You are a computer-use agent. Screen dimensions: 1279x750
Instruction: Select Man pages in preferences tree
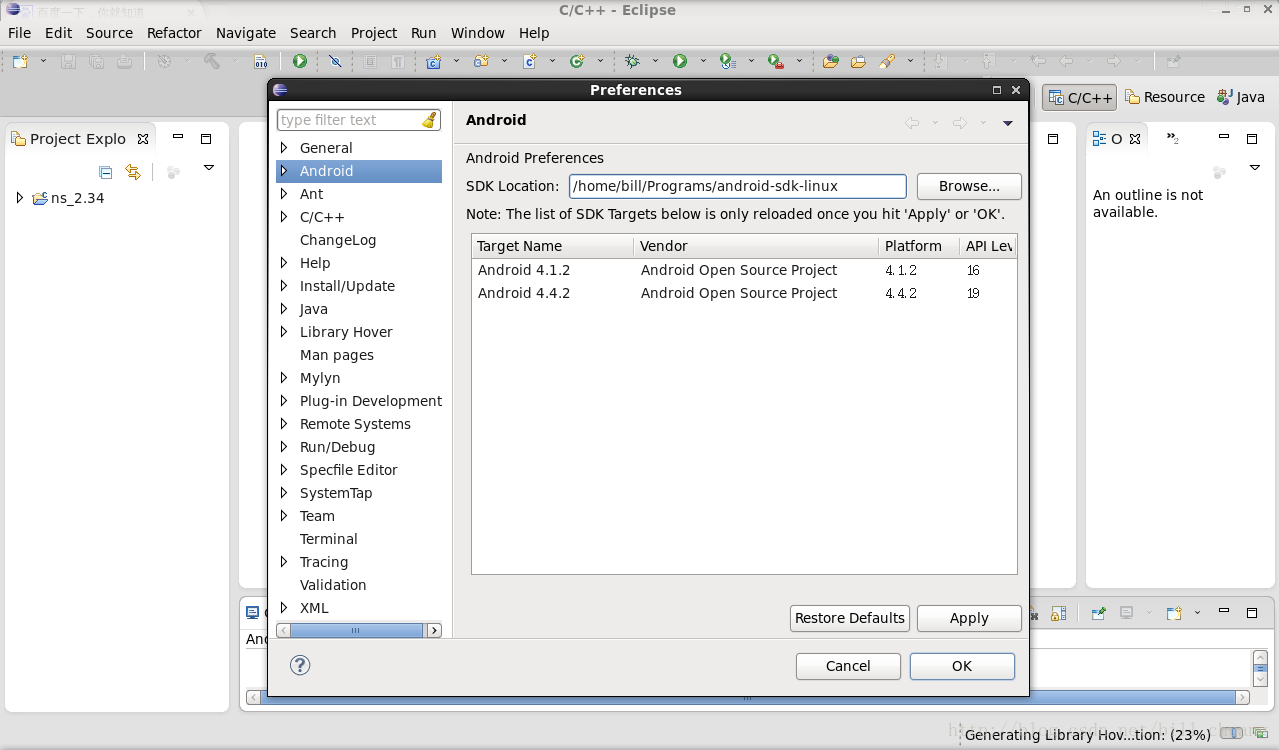pos(337,355)
